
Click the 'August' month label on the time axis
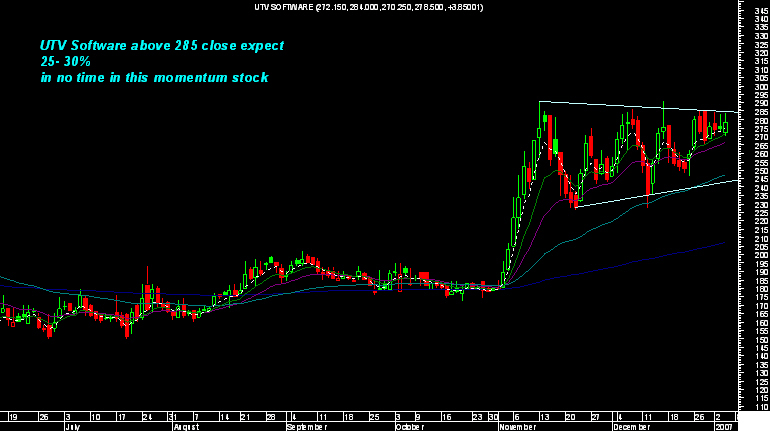coord(186,427)
